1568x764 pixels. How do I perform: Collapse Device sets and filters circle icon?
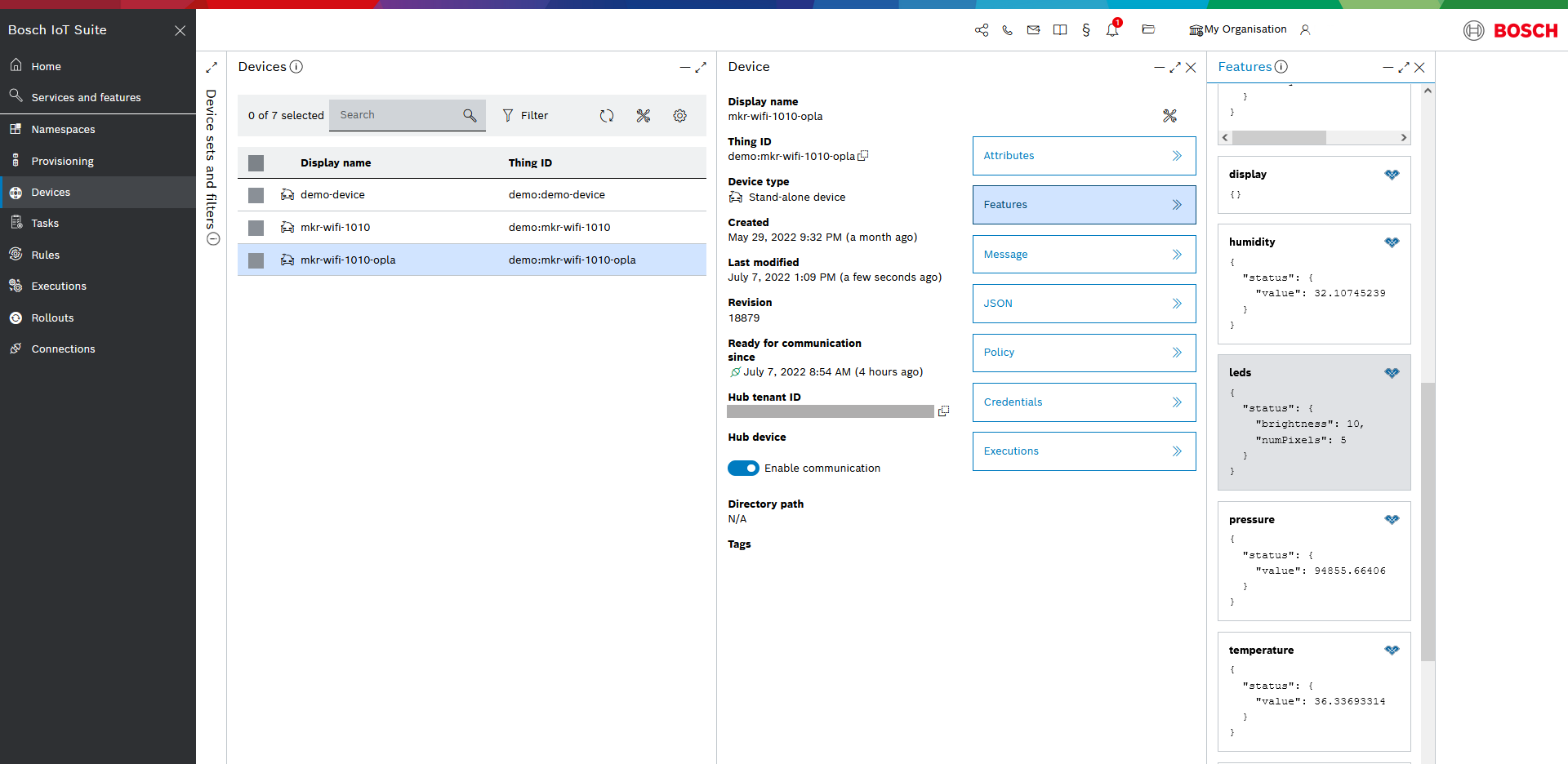pyautogui.click(x=213, y=239)
